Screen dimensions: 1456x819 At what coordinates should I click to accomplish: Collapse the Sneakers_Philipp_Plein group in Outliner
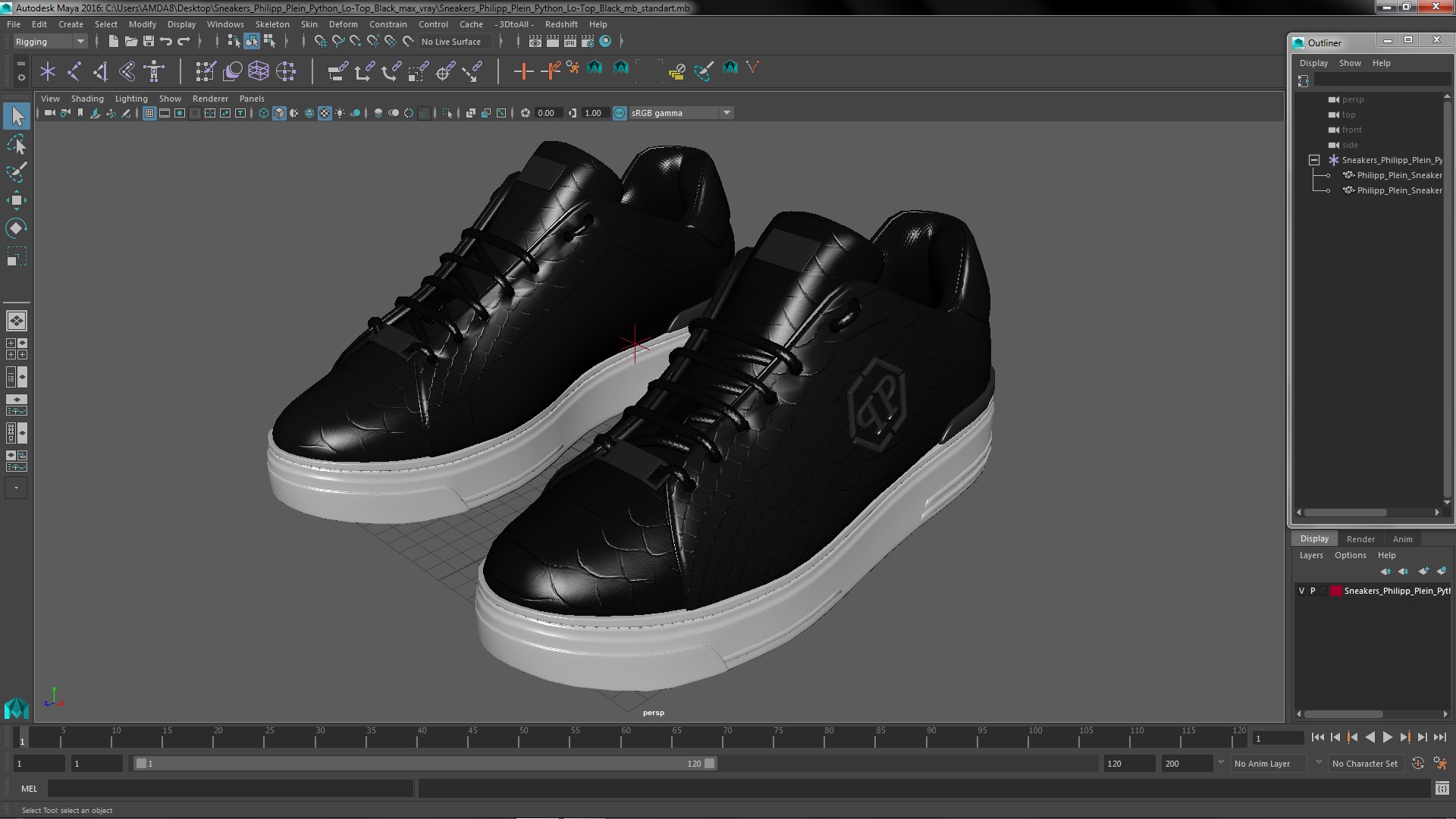(x=1314, y=160)
